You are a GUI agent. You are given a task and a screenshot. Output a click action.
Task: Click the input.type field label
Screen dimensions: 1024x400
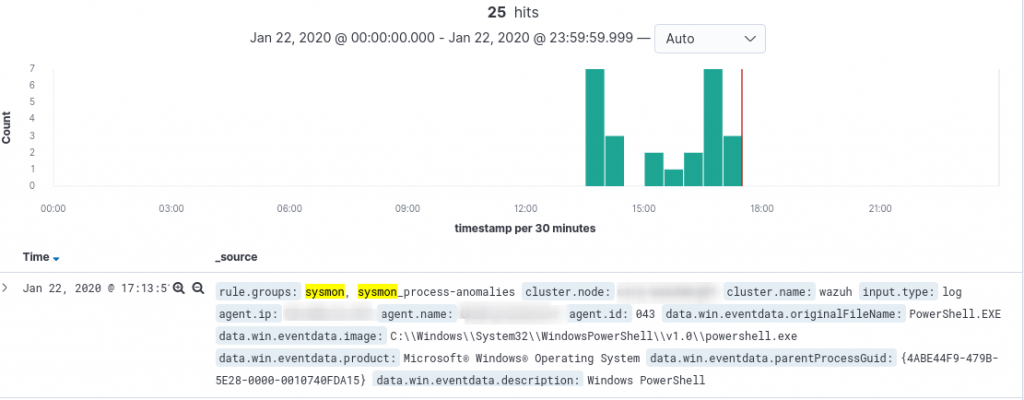point(899,292)
